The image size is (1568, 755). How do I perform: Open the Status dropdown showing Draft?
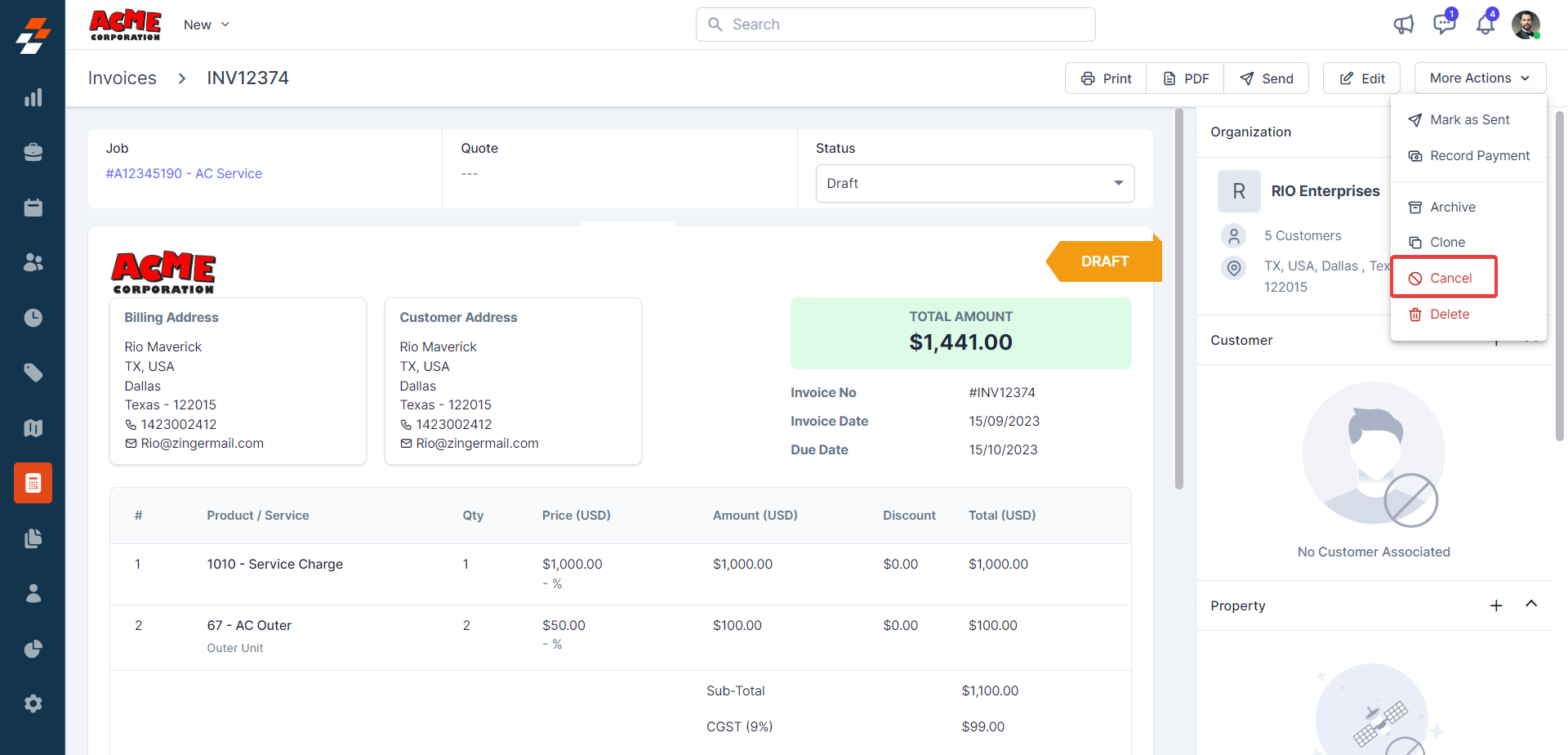pos(974,183)
